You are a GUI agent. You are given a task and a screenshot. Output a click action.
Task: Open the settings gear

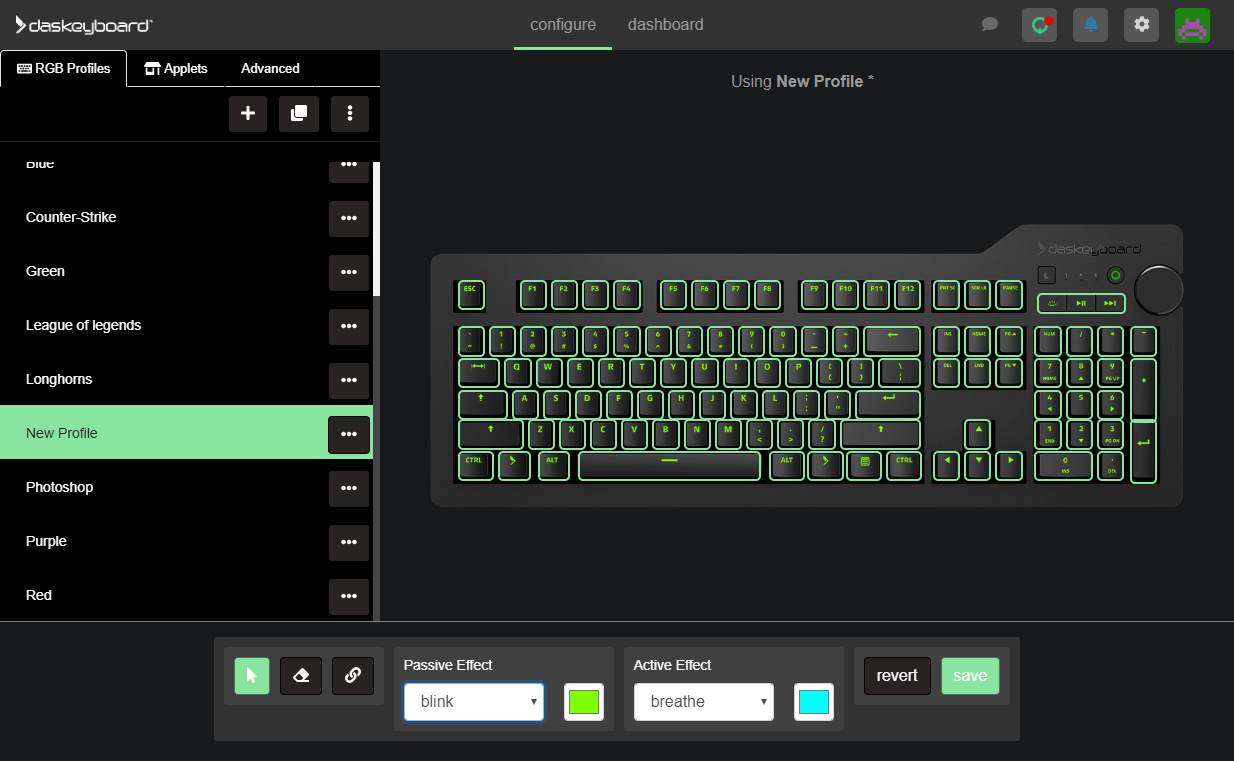click(x=1141, y=25)
